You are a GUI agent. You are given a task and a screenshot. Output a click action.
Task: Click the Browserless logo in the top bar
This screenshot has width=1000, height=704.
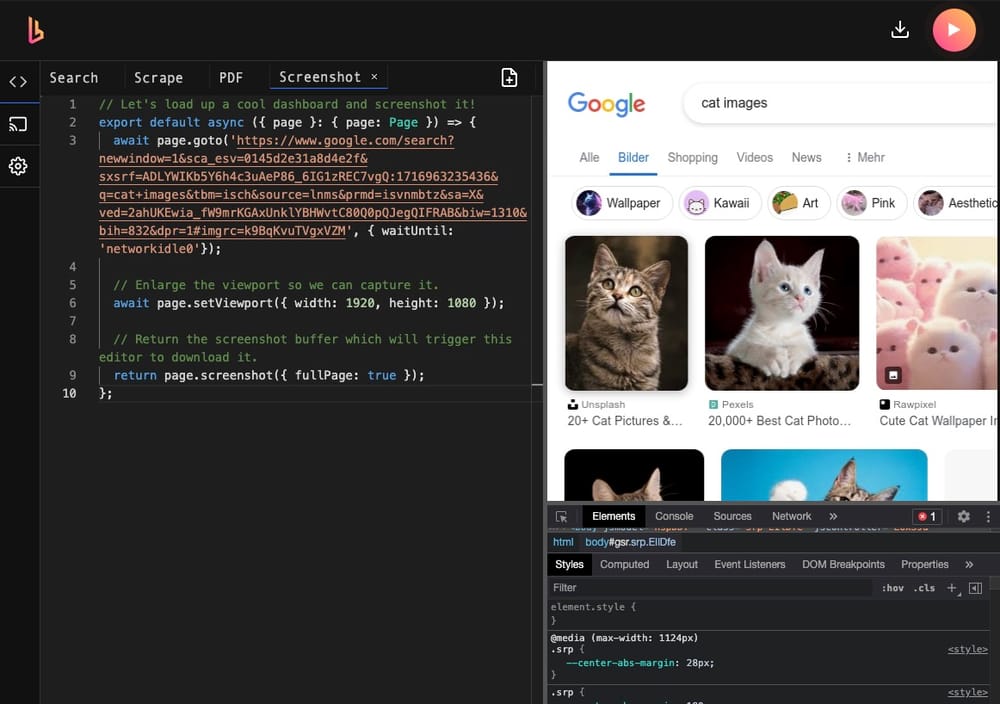(x=35, y=30)
